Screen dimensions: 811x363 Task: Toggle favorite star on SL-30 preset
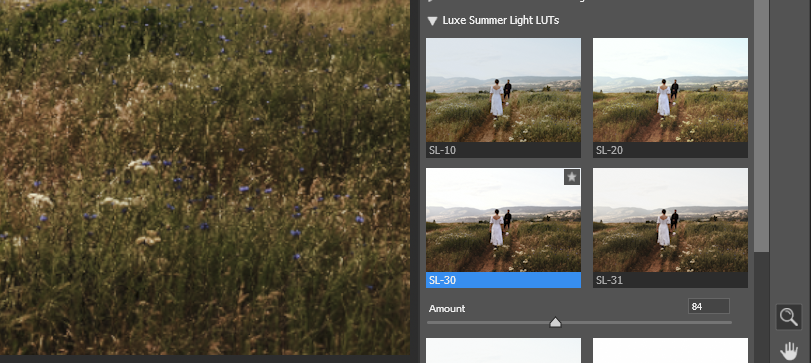click(x=572, y=177)
